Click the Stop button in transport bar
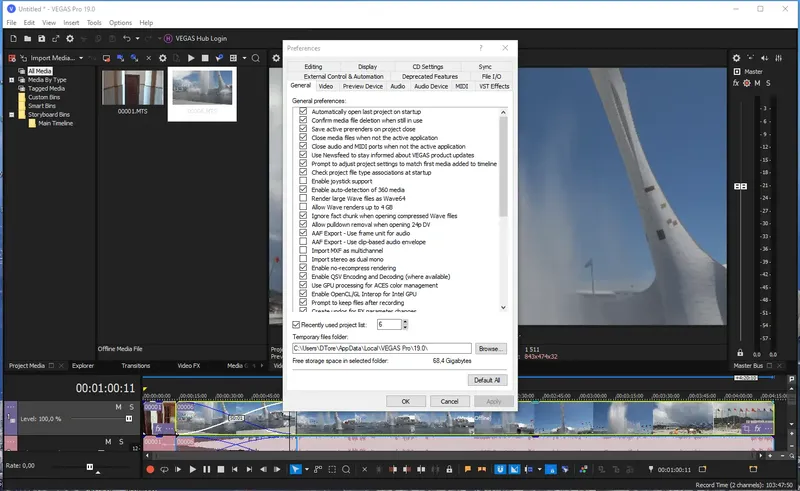 220,470
